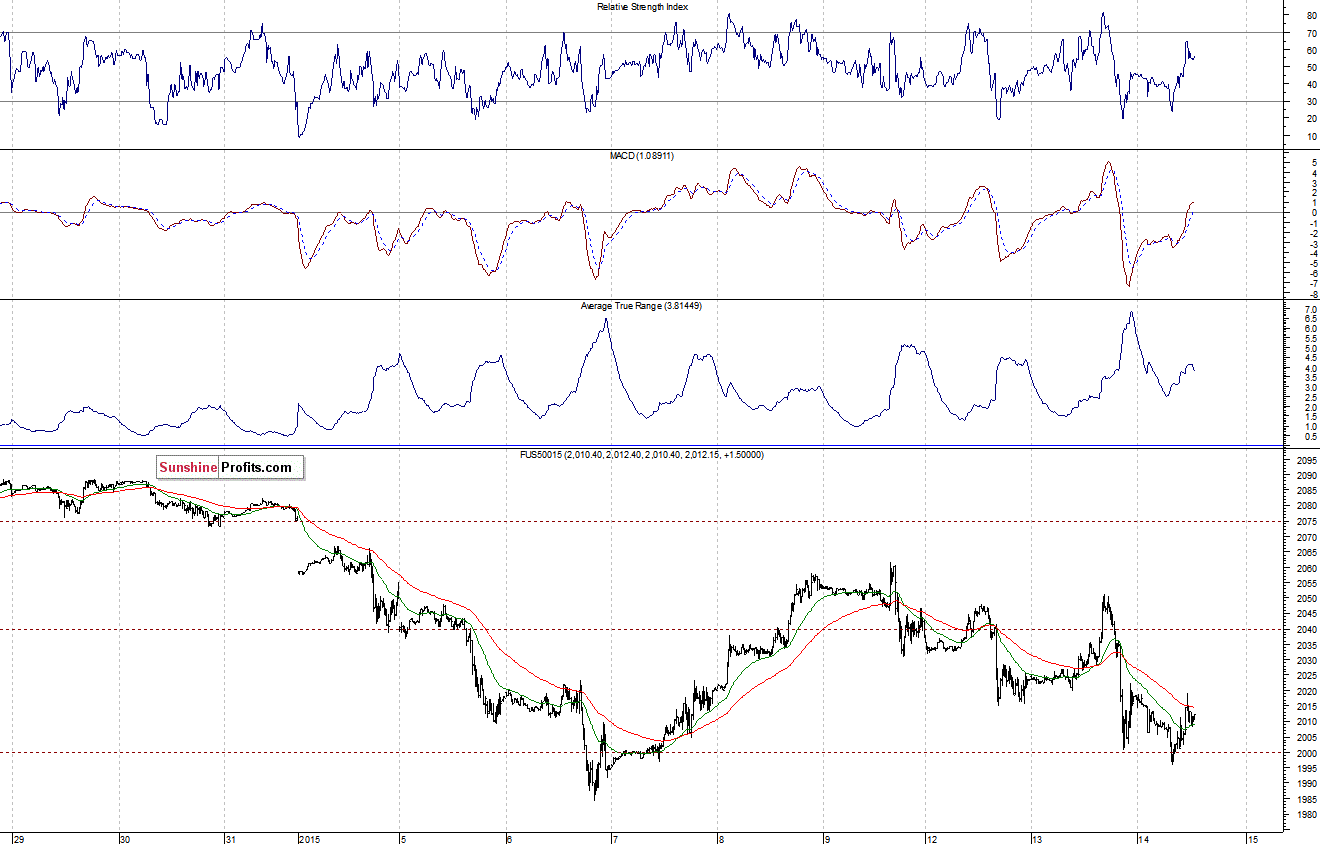Click the date label 15 on bottom axis
Image resolution: width=1320 pixels, height=844 pixels.
coord(1251,838)
